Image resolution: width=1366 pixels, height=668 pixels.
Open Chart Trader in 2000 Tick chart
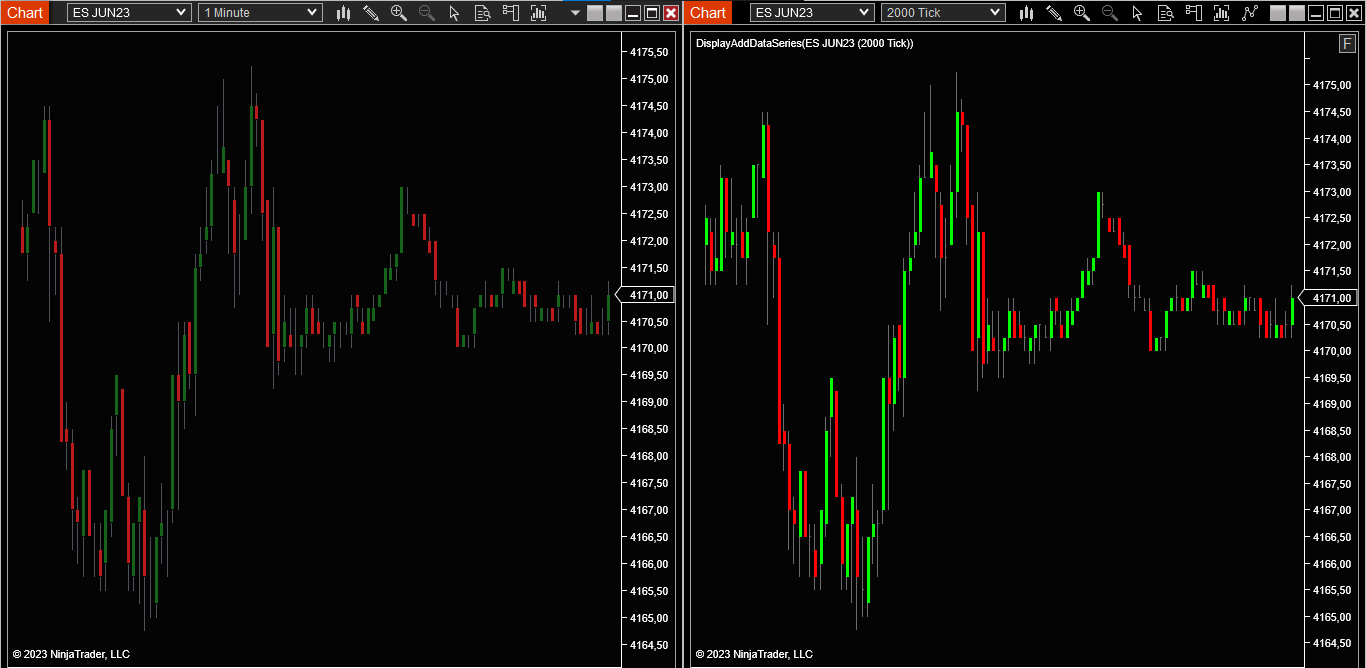tap(1194, 13)
